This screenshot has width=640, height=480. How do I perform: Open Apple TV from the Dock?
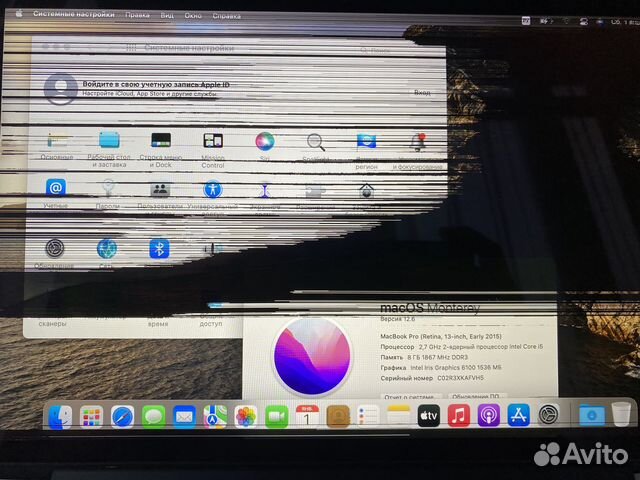429,416
